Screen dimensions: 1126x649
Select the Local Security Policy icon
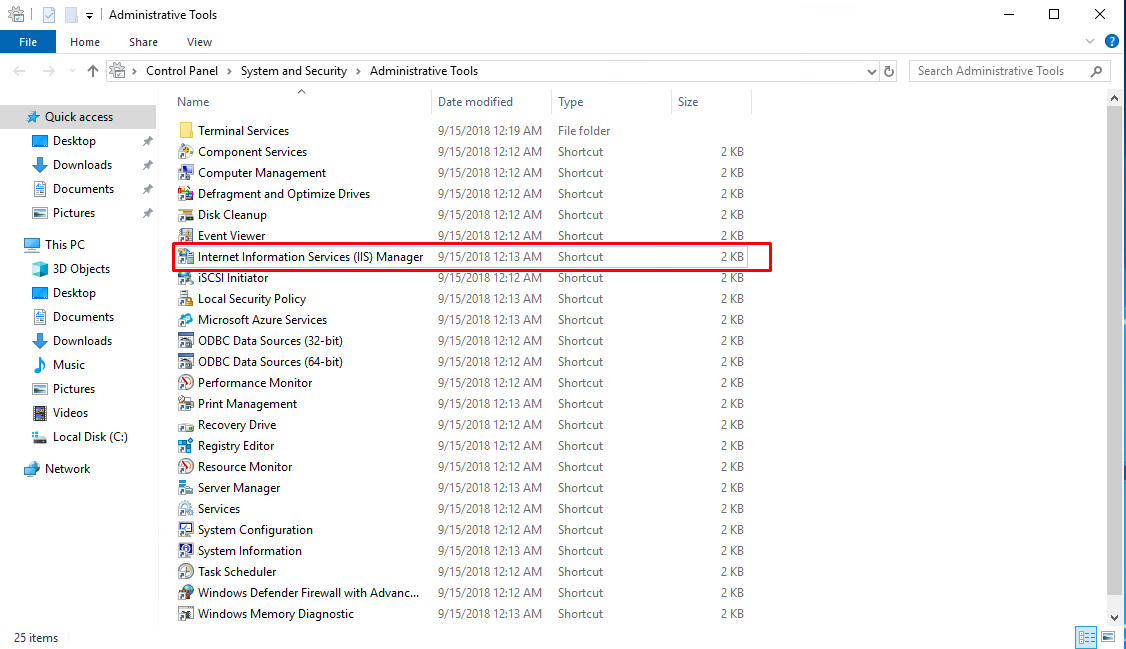185,299
